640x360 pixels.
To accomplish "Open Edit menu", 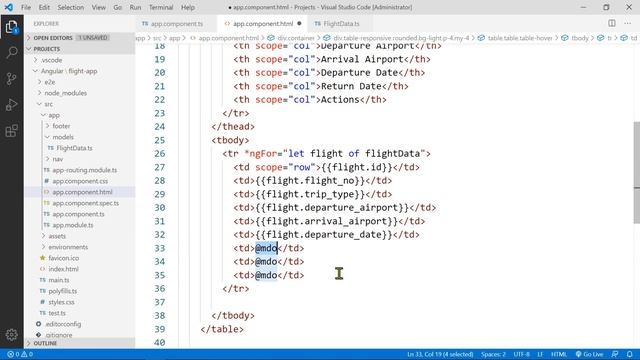I will tap(44, 7).
